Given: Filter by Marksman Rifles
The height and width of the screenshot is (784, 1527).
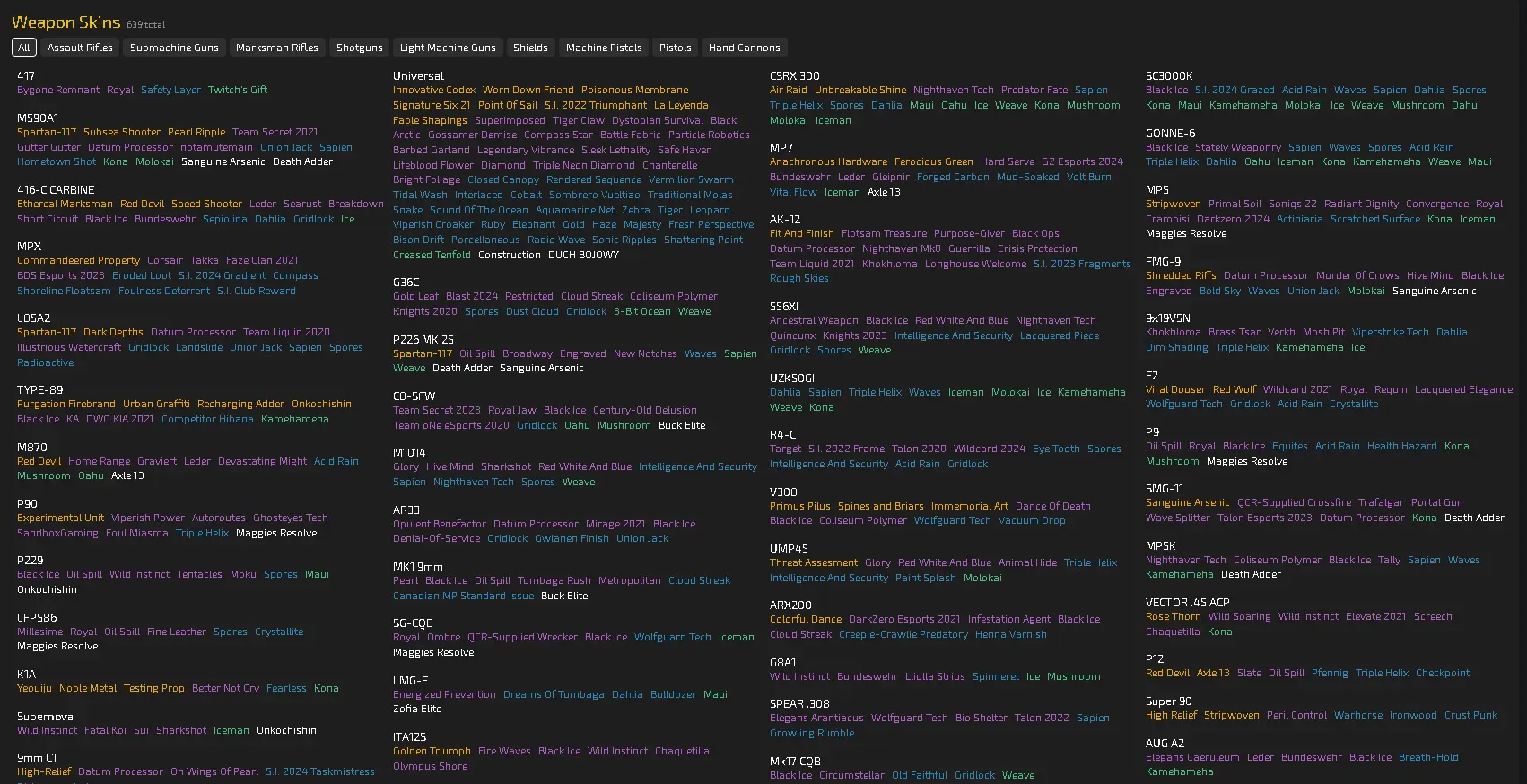Looking at the screenshot, I should tap(277, 48).
